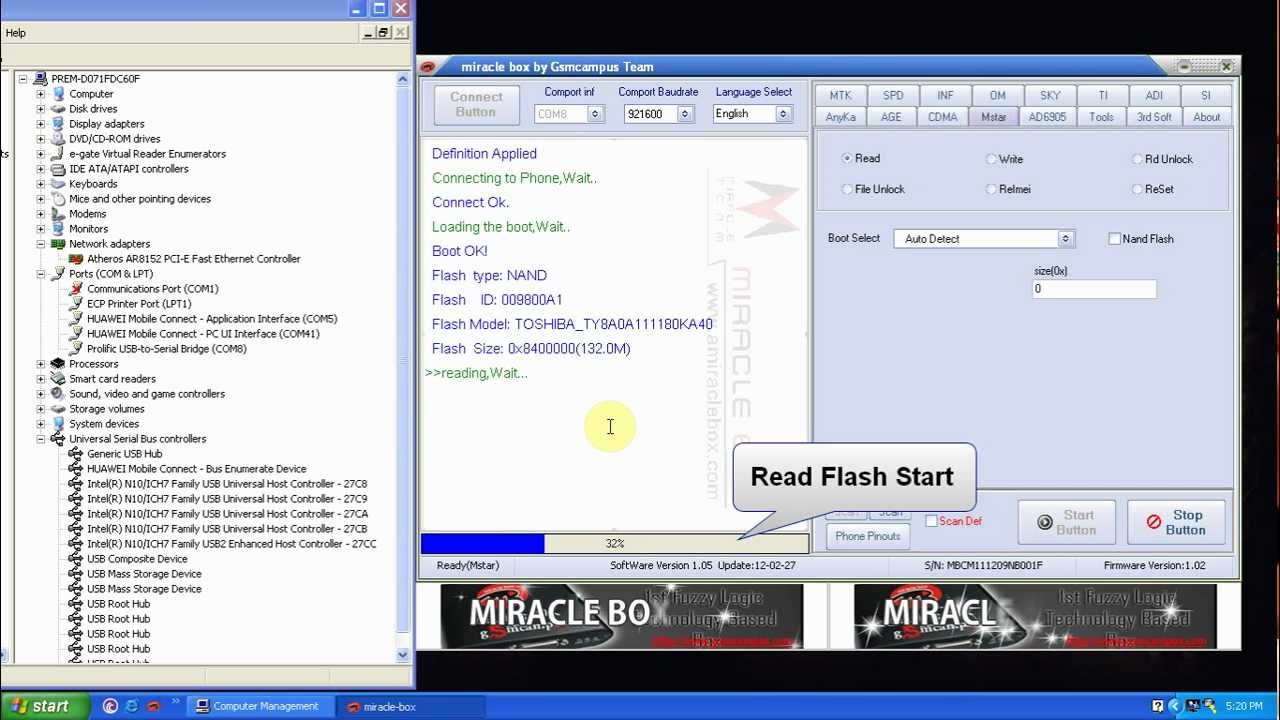Click the ECP Printer Port (LPT1) icon
Screen dimensions: 1280x720
pyautogui.click(x=76, y=304)
